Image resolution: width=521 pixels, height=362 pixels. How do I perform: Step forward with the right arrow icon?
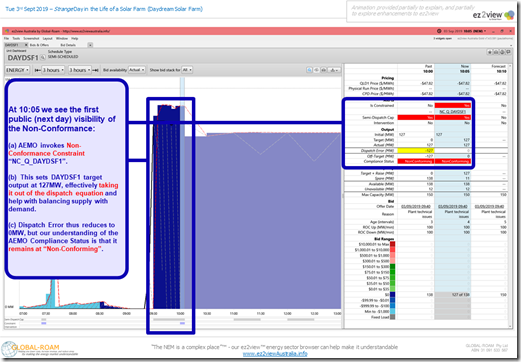(x=95, y=70)
